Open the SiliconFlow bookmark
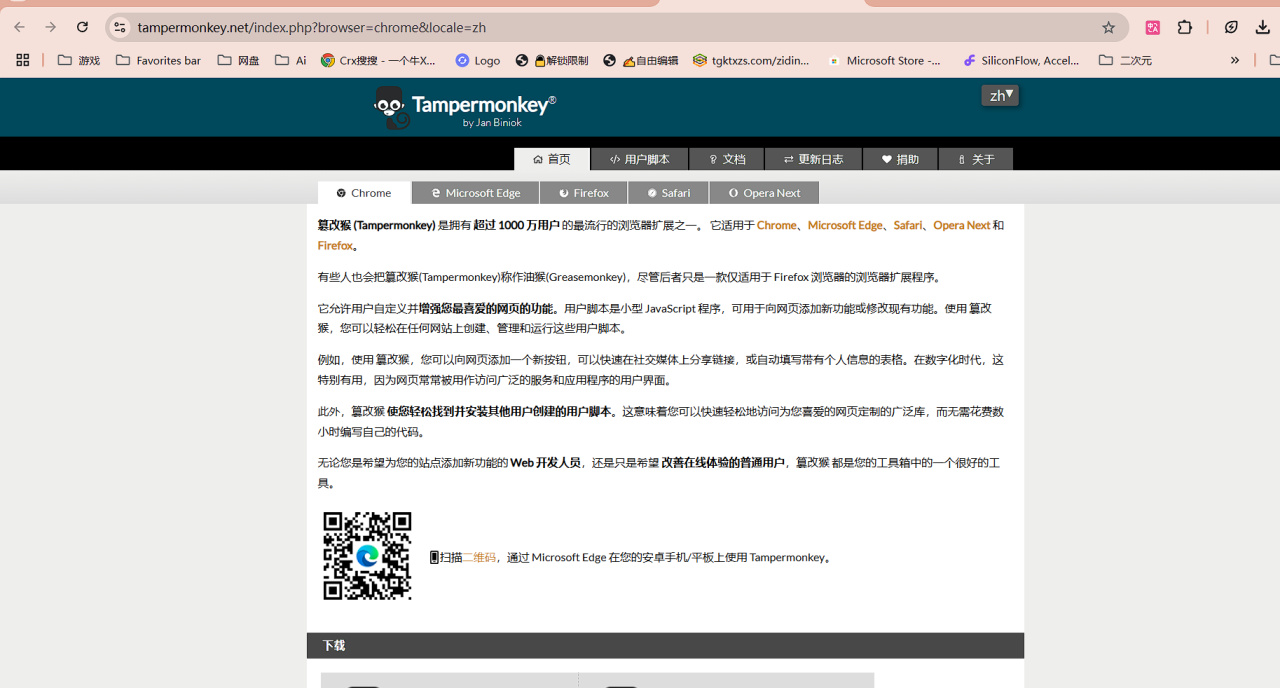Screen dimensions: 1280x688 point(1021,60)
